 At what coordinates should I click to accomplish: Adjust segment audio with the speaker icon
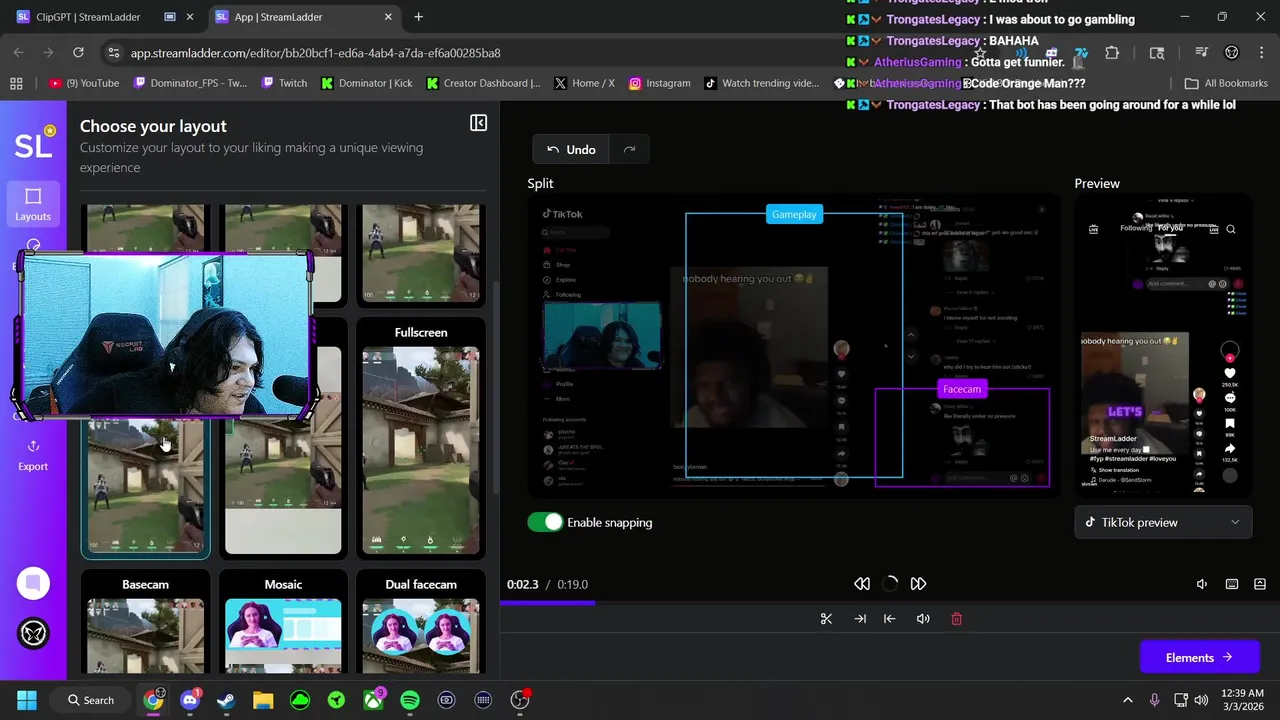pyautogui.click(x=923, y=619)
